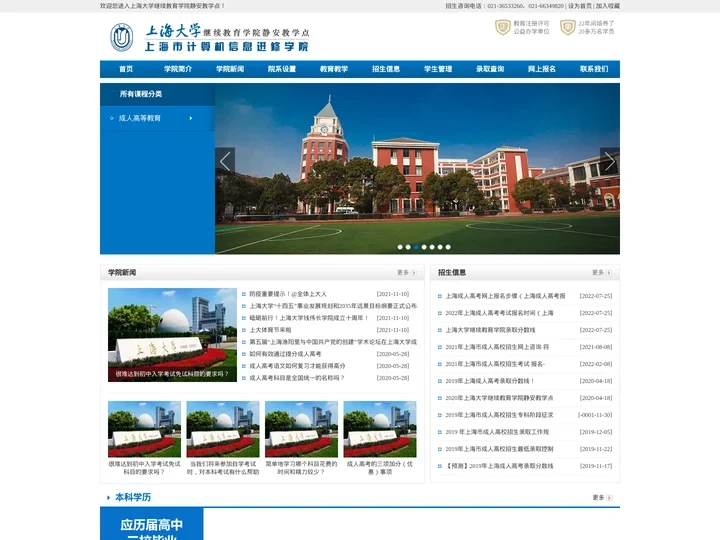Select the second carousel dot
This screenshot has width=720, height=540.
408,247
